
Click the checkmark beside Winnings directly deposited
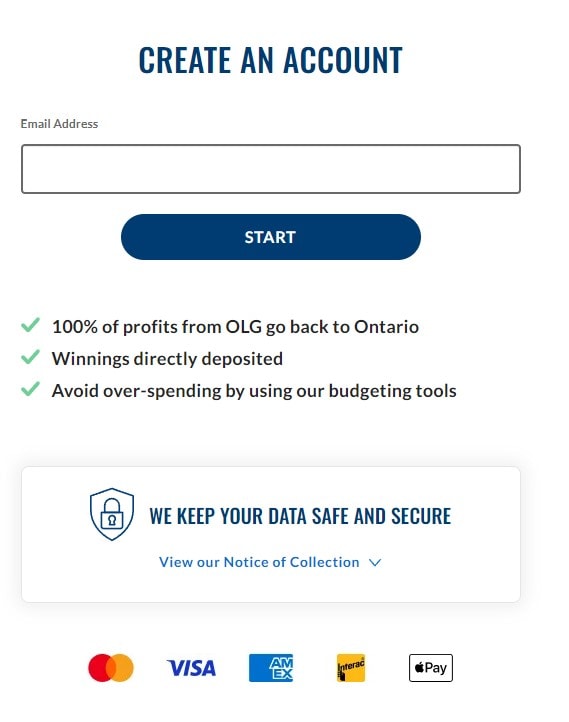coord(30,357)
